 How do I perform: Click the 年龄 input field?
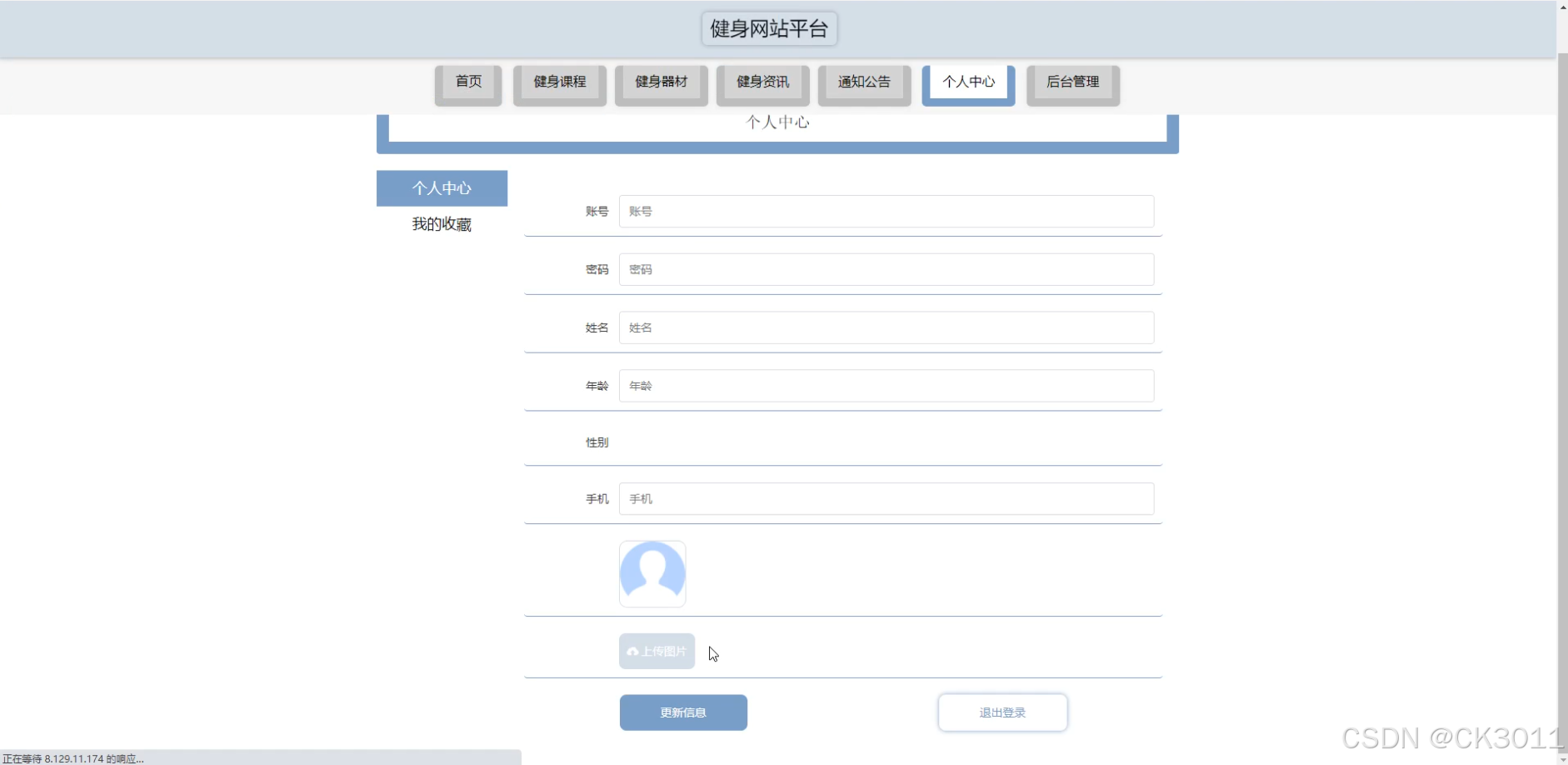click(886, 385)
